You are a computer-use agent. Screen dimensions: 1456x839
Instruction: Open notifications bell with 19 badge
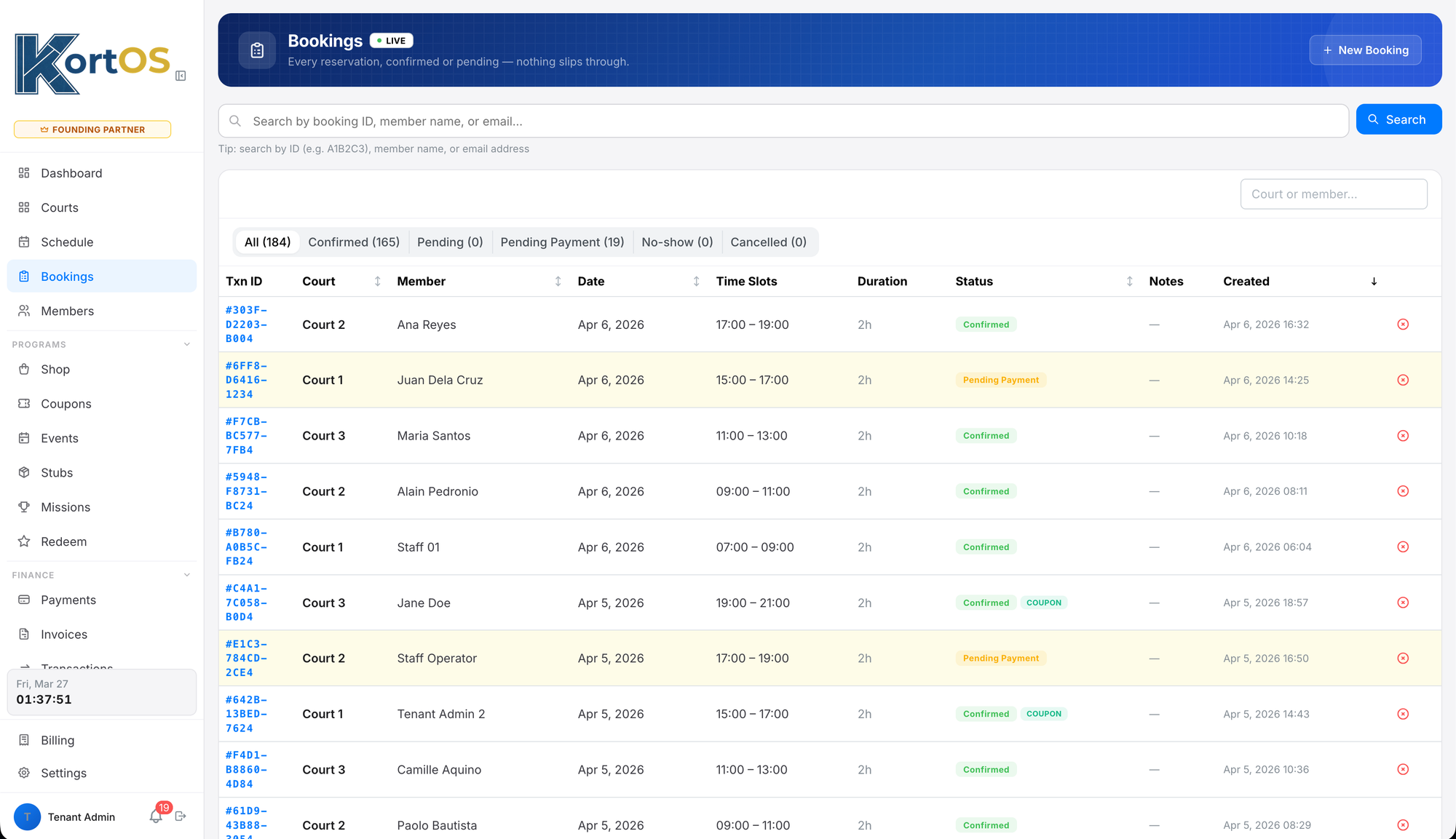click(x=157, y=816)
